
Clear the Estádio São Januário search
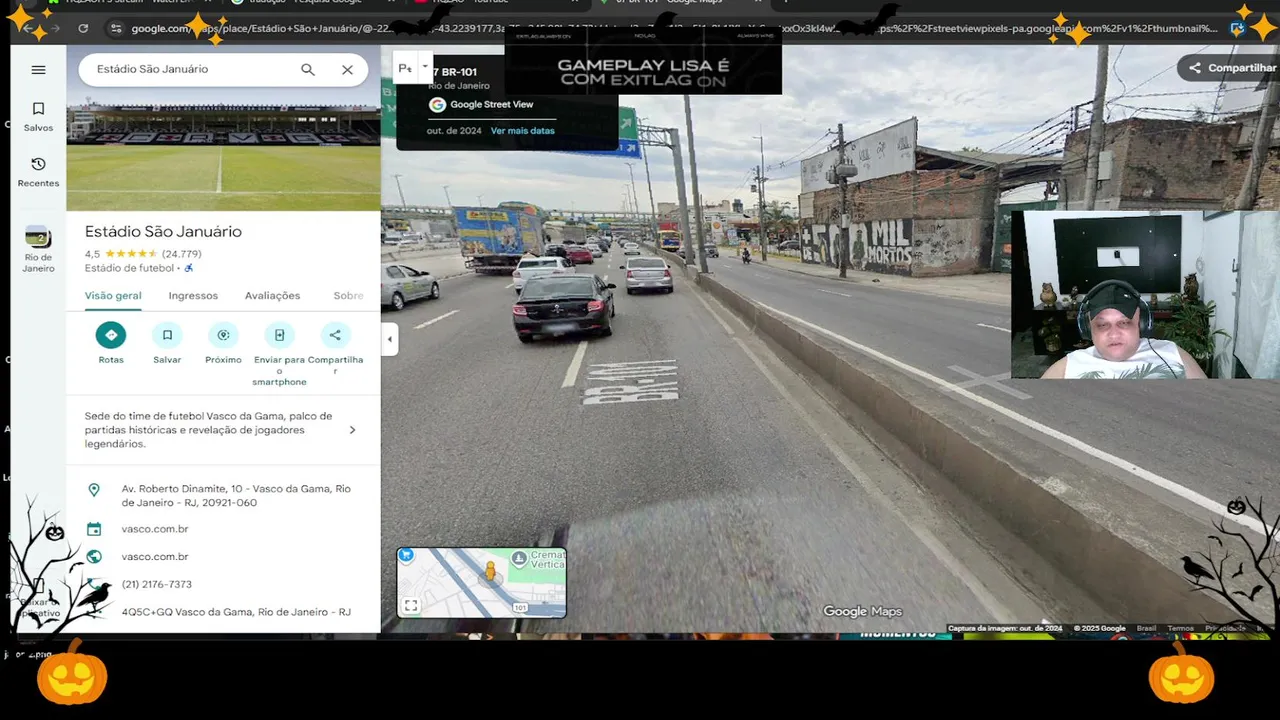(x=347, y=70)
